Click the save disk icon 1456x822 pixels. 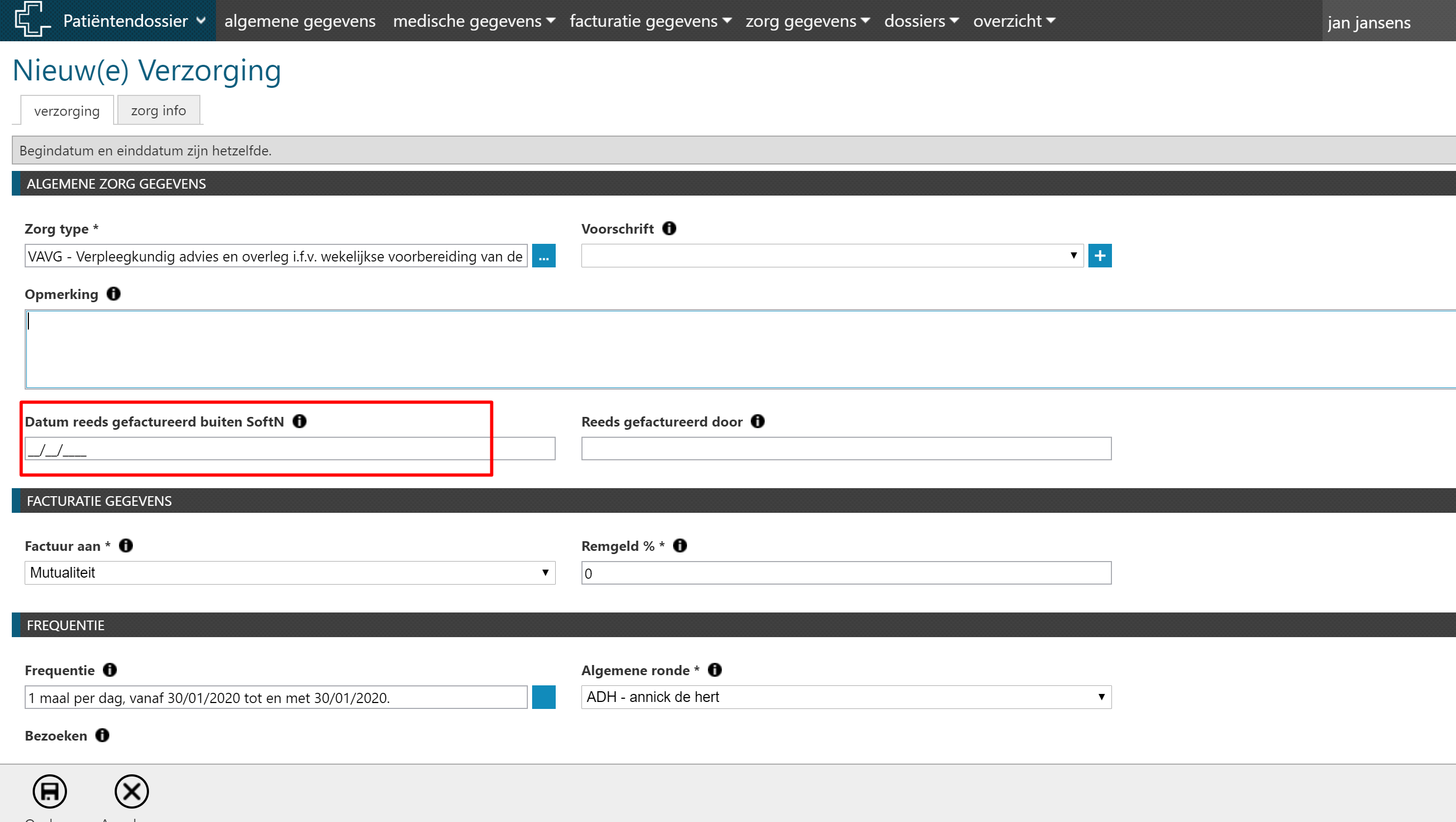(x=50, y=791)
